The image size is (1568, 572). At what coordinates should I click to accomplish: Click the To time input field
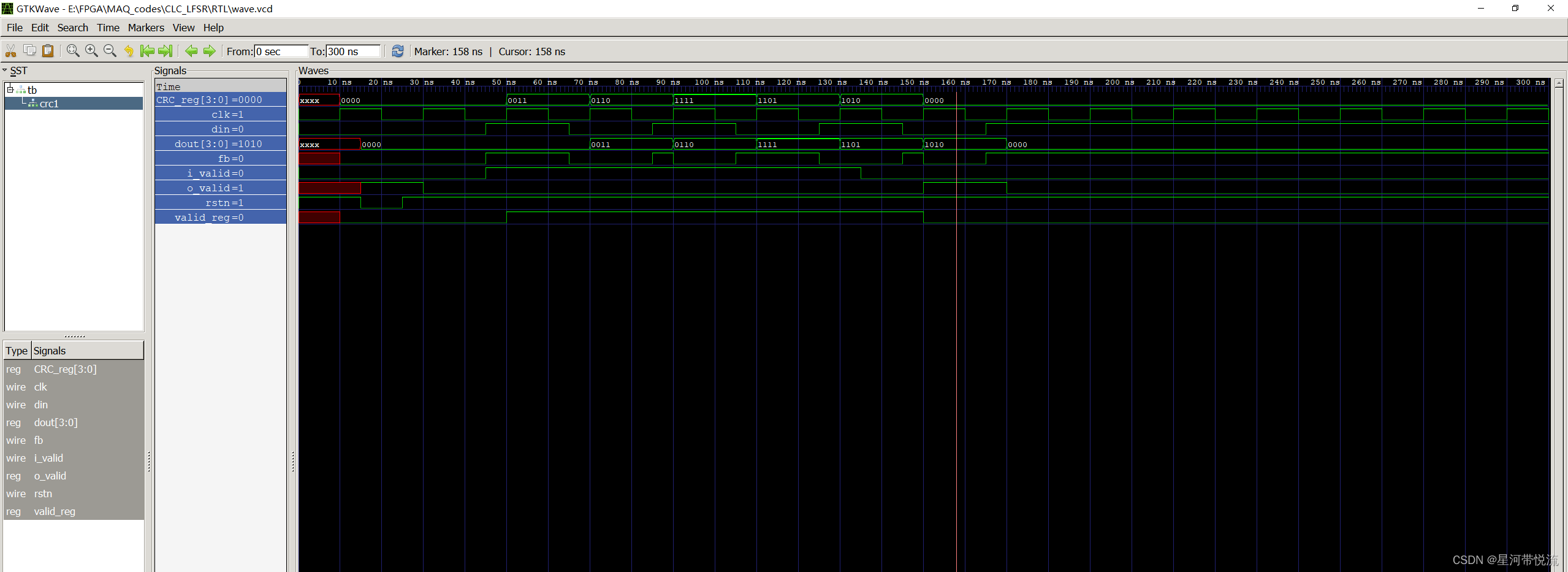click(352, 51)
